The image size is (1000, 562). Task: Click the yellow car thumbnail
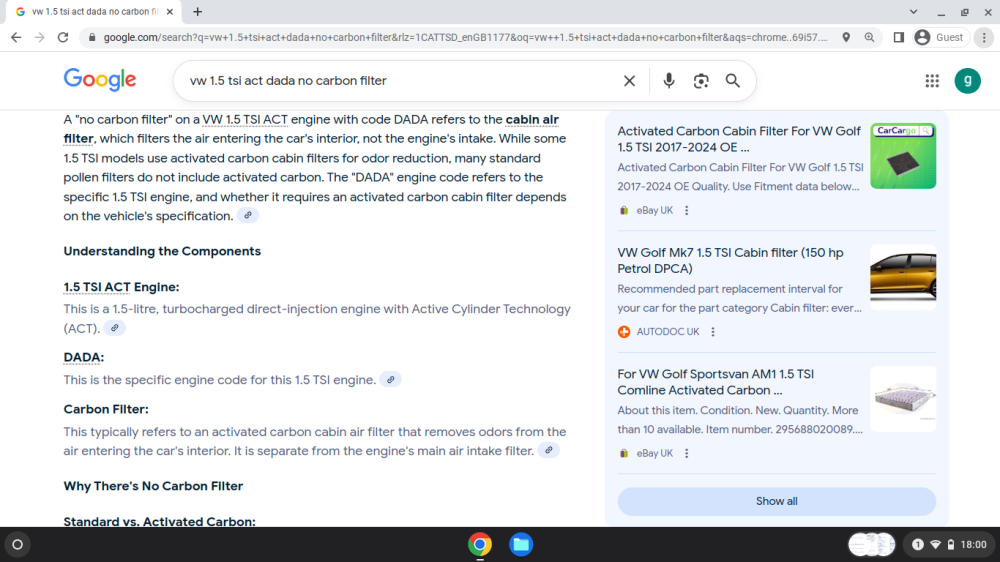click(903, 277)
